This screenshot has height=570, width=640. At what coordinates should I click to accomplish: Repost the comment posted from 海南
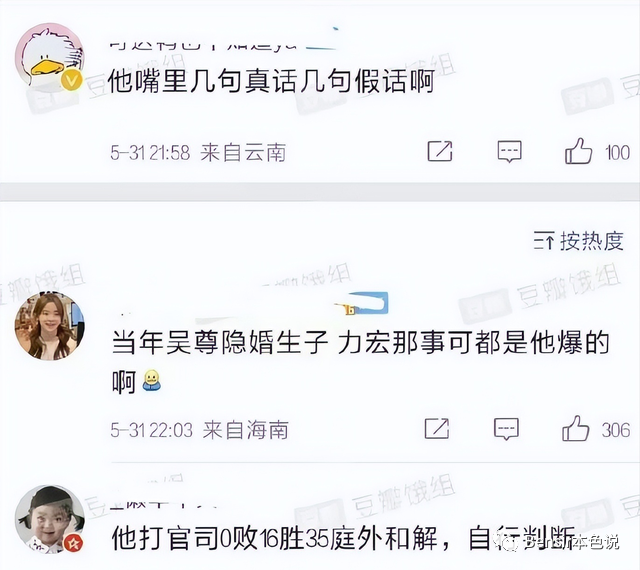point(437,429)
